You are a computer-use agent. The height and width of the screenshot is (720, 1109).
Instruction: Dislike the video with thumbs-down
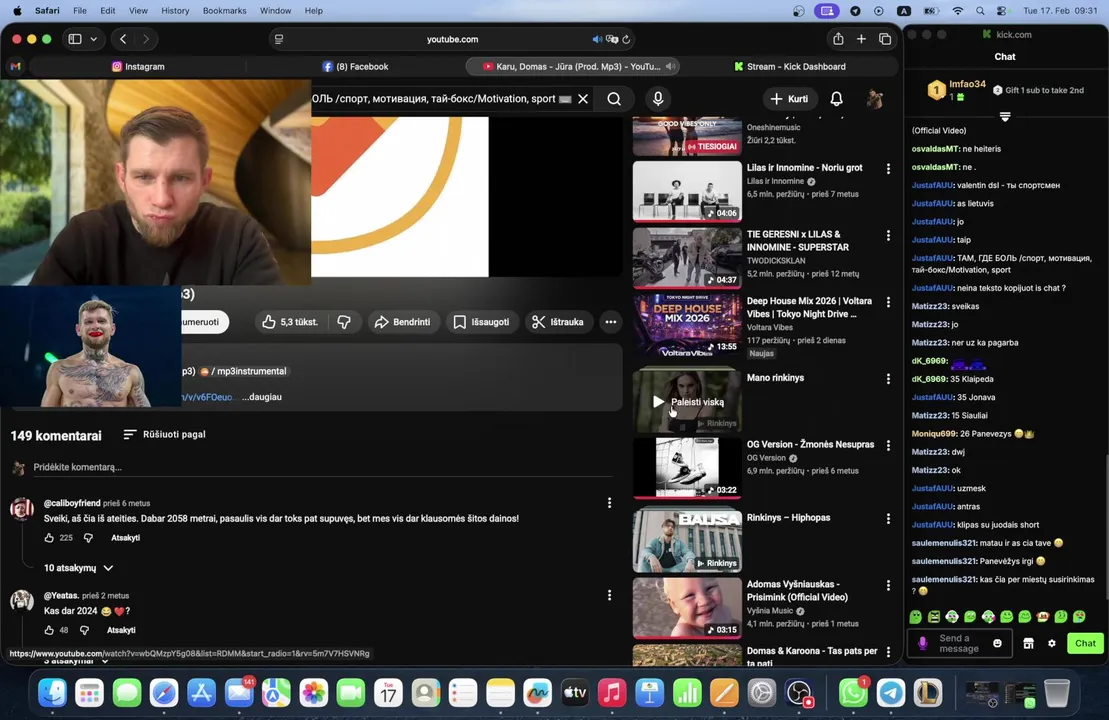tap(344, 322)
